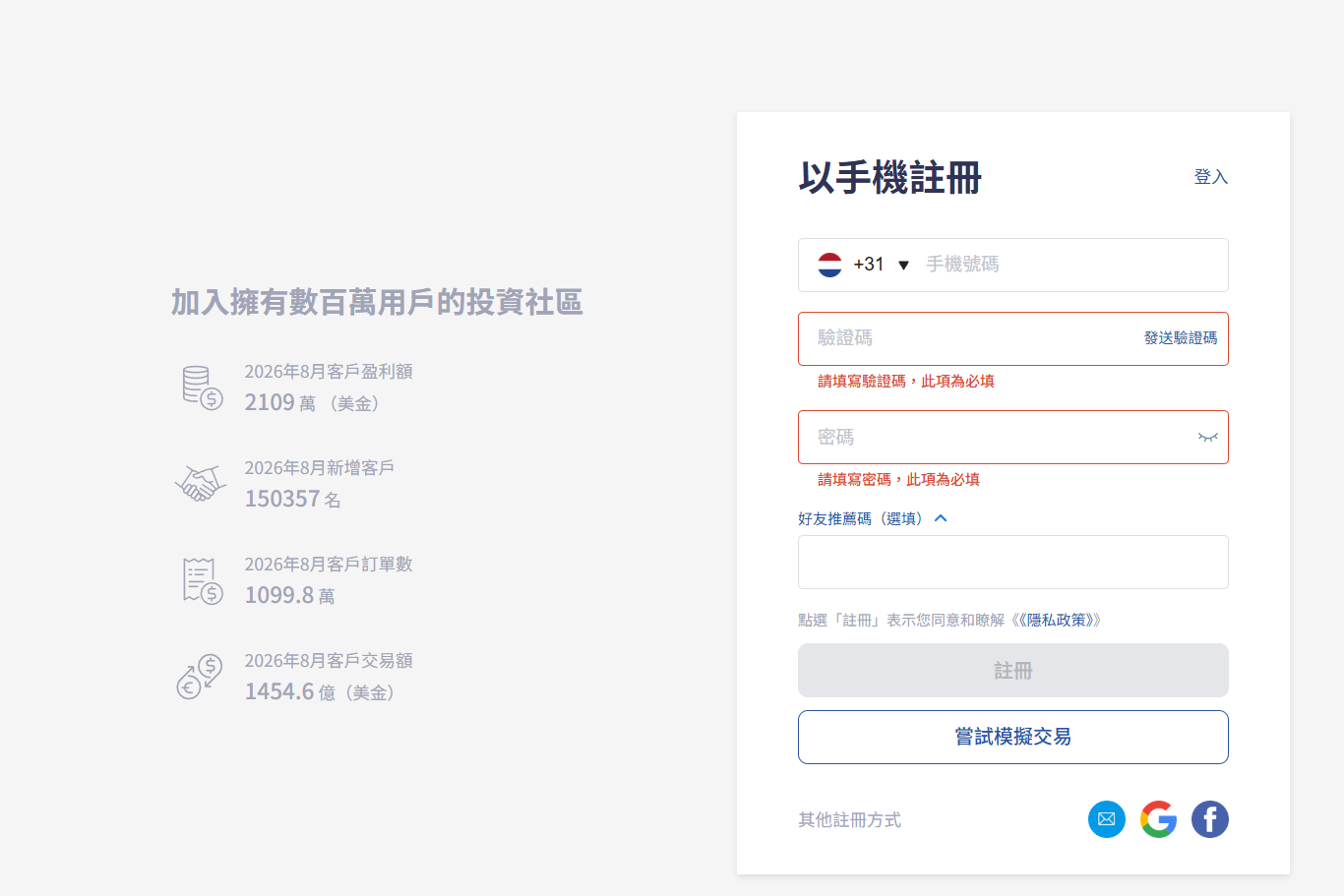Image resolution: width=1344 pixels, height=896 pixels.
Task: Click the email registration icon
Action: coord(1107,819)
